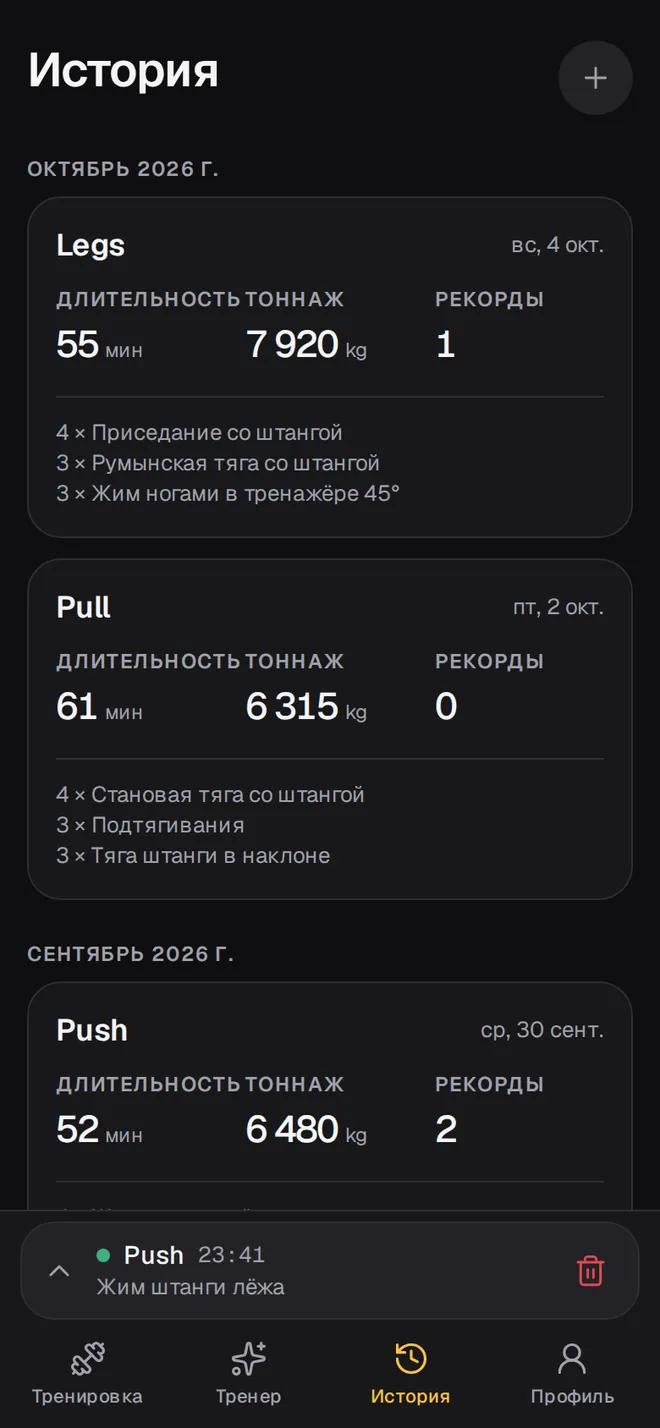This screenshot has height=1428, width=660.
Task: Open the Профиль person icon
Action: (x=572, y=1359)
